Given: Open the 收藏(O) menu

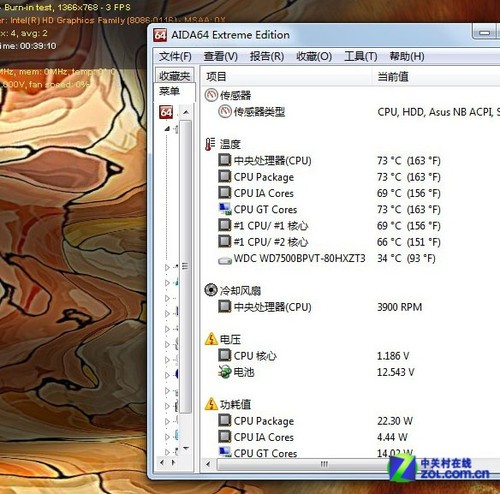Looking at the screenshot, I should 314,56.
